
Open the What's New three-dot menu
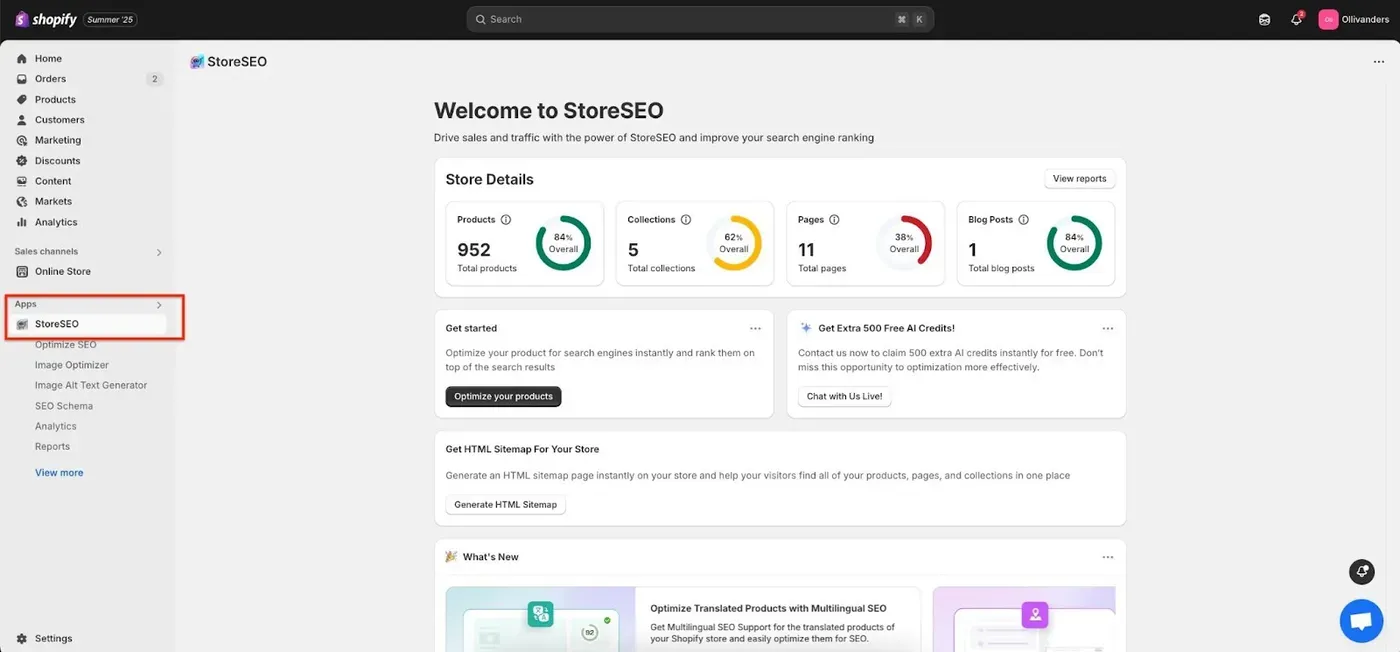click(1108, 557)
